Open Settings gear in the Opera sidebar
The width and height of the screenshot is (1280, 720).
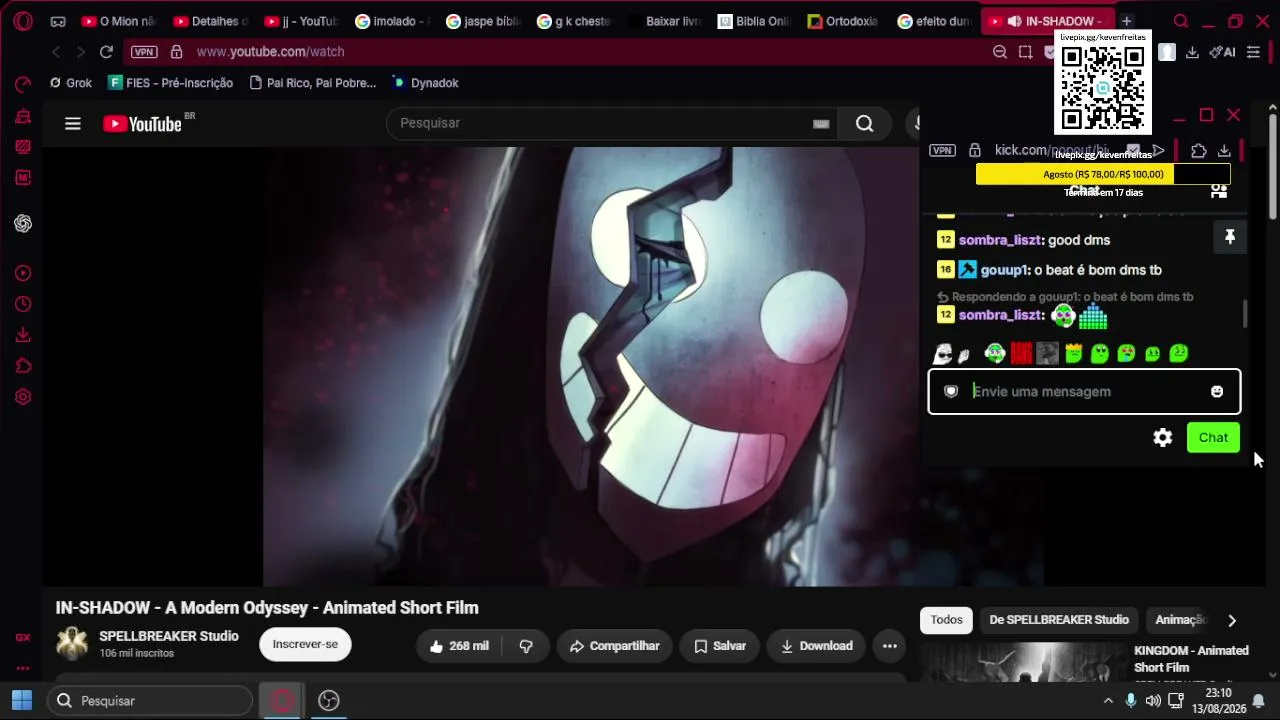pos(23,397)
